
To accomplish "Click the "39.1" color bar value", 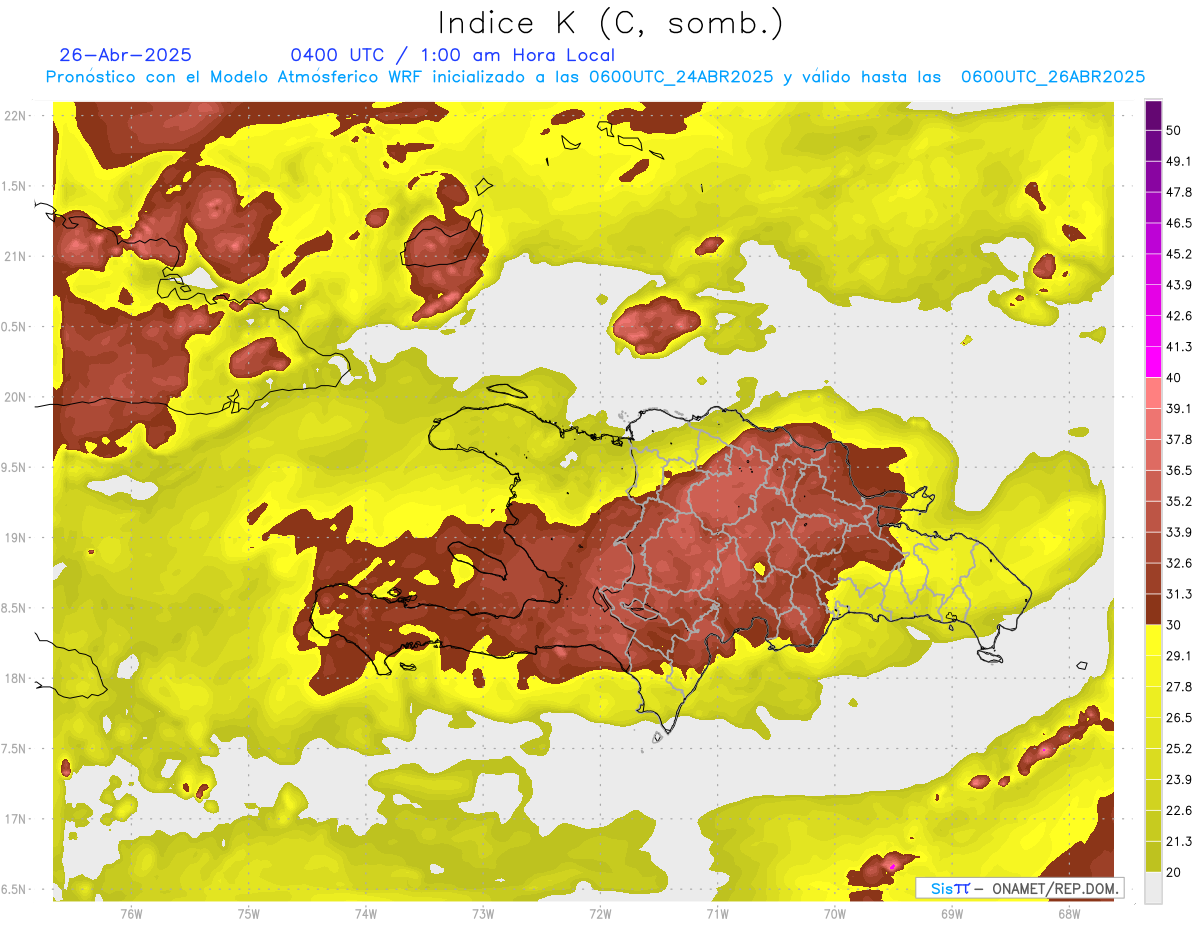I will [x=1178, y=408].
